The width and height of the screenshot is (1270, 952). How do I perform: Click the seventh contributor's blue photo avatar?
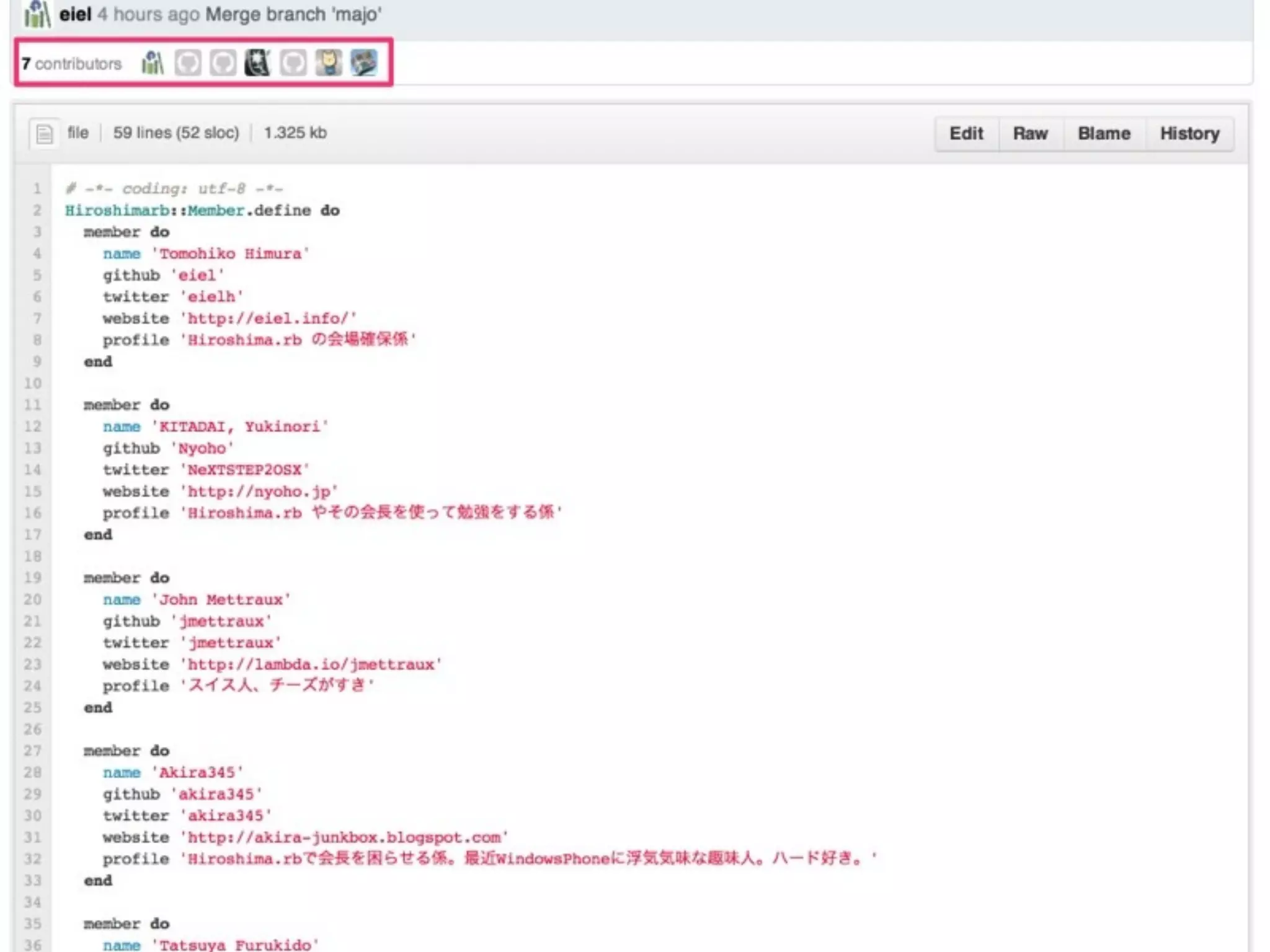363,63
